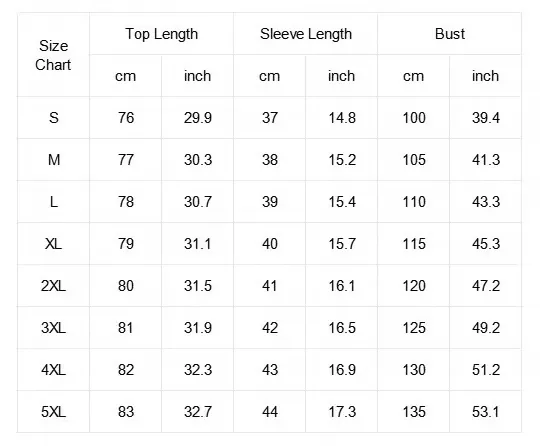Click the 29.9 inch top length cell
This screenshot has width=540, height=446.
197,118
